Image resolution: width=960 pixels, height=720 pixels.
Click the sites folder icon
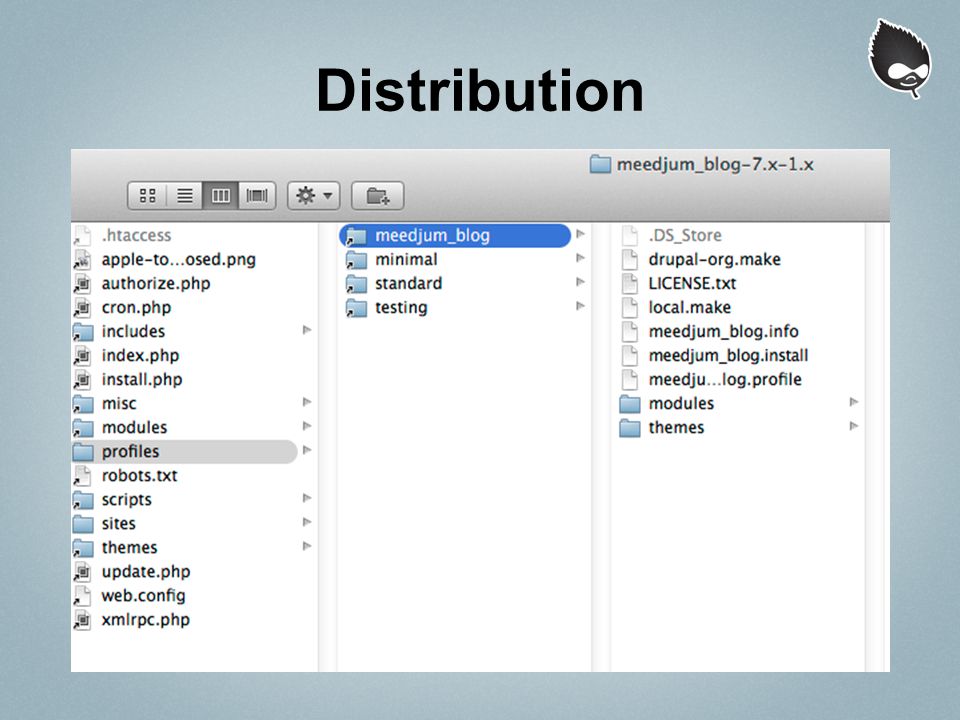pos(83,524)
